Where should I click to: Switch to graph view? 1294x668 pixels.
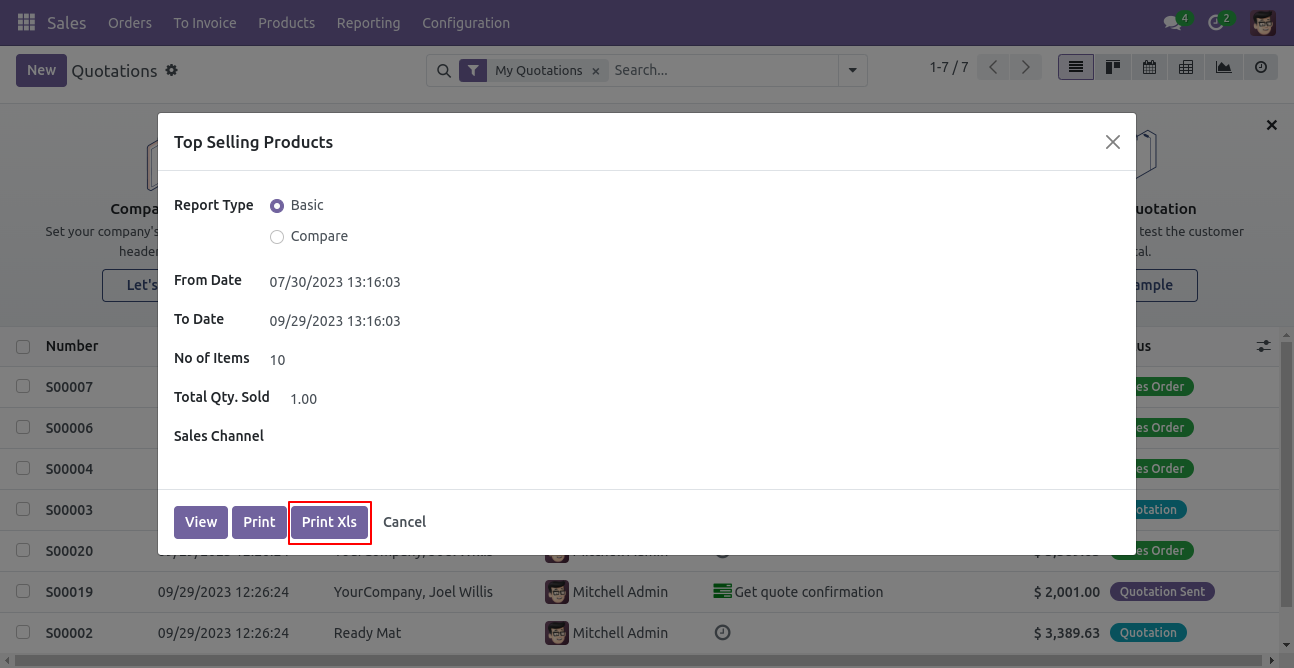click(x=1224, y=67)
